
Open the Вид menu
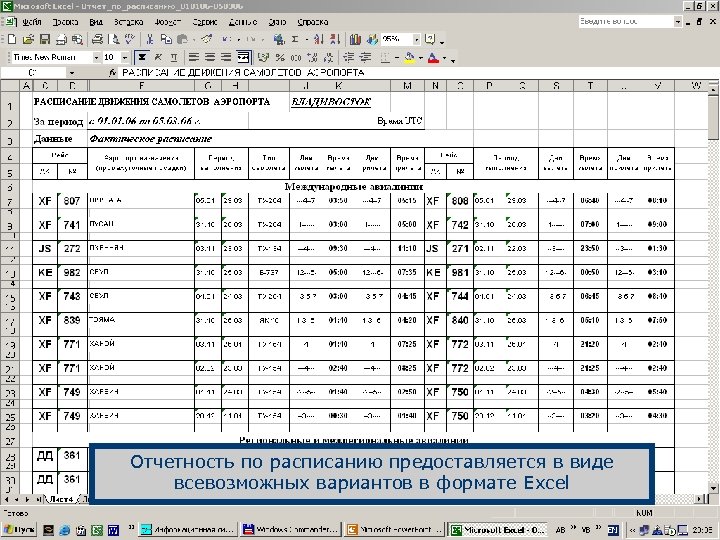coord(96,22)
